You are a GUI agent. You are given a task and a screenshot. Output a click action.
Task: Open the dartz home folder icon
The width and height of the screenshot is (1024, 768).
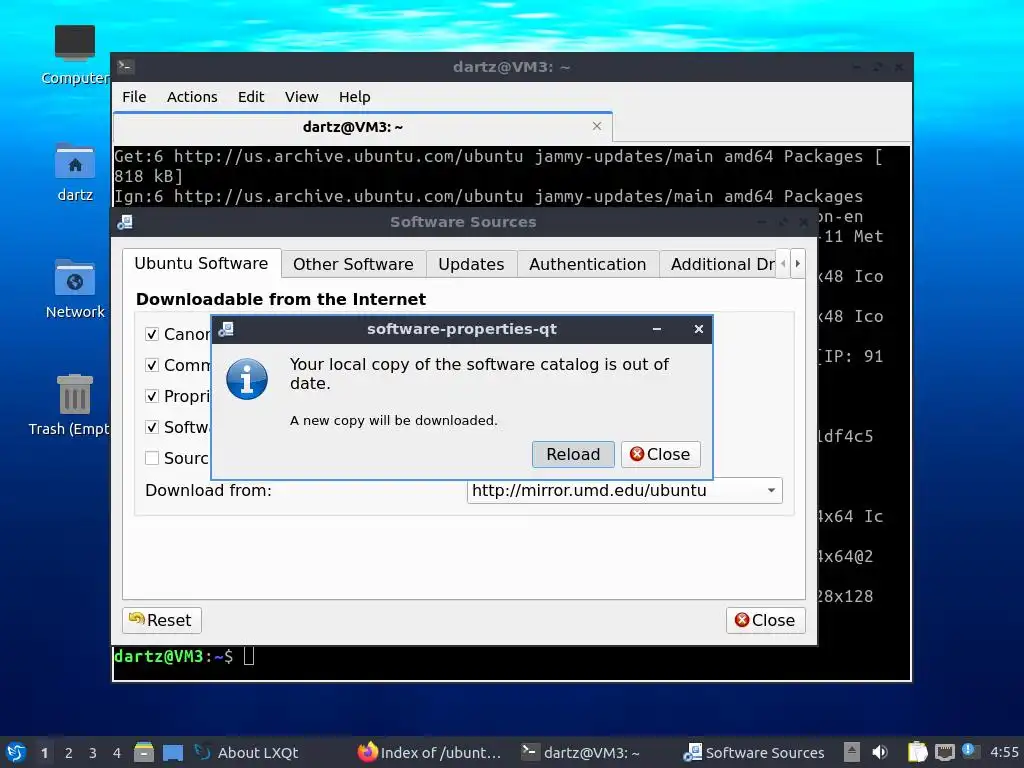pos(74,172)
